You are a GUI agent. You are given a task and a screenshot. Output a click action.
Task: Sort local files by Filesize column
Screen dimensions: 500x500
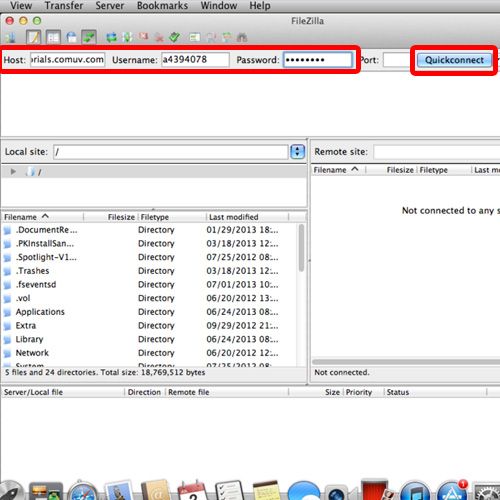110,217
